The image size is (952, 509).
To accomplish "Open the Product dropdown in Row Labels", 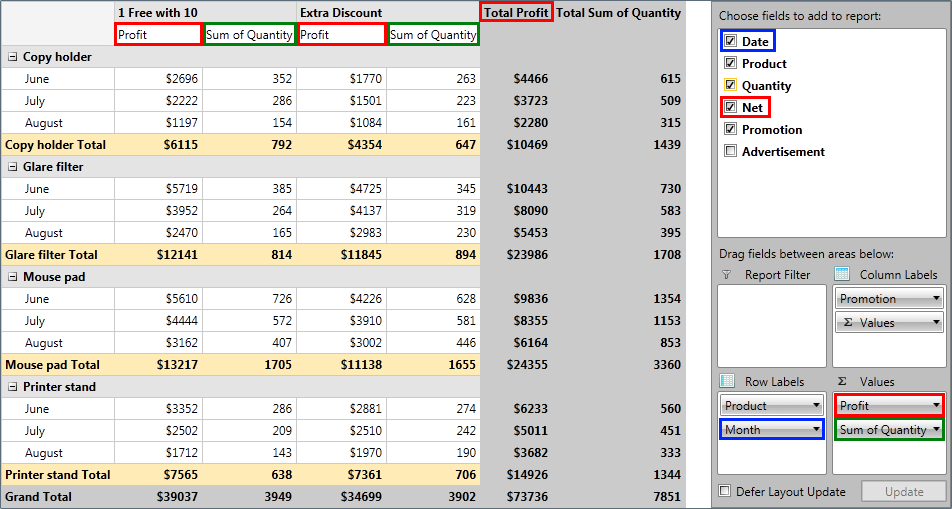I will point(816,406).
